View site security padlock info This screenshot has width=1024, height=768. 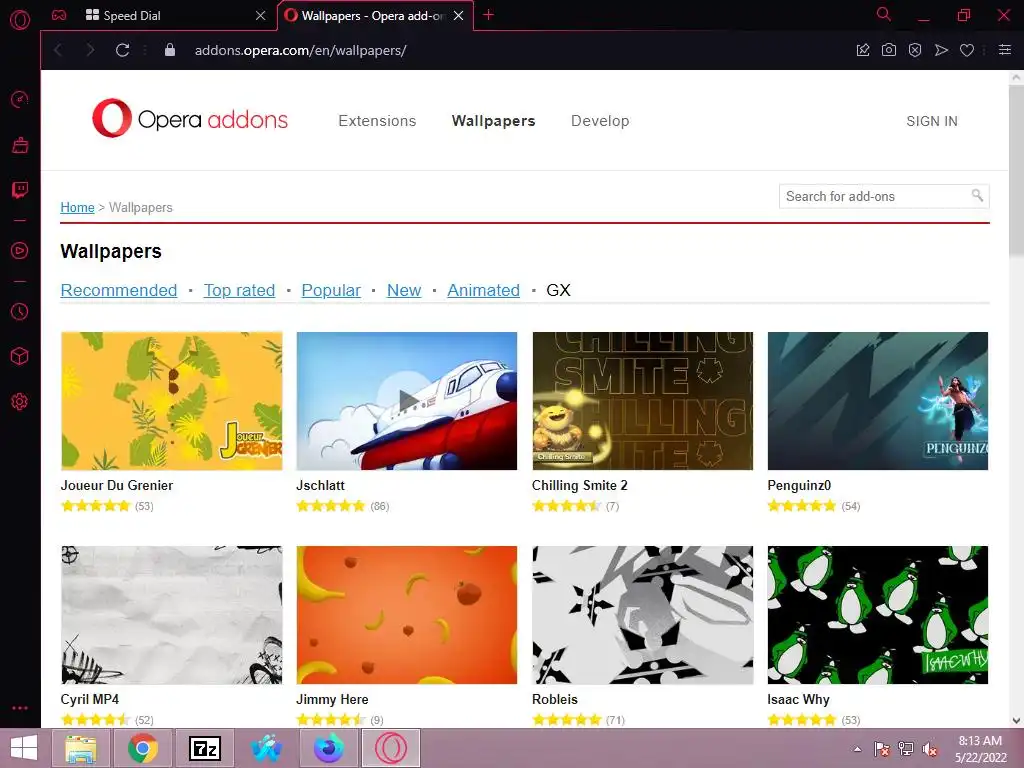point(170,50)
